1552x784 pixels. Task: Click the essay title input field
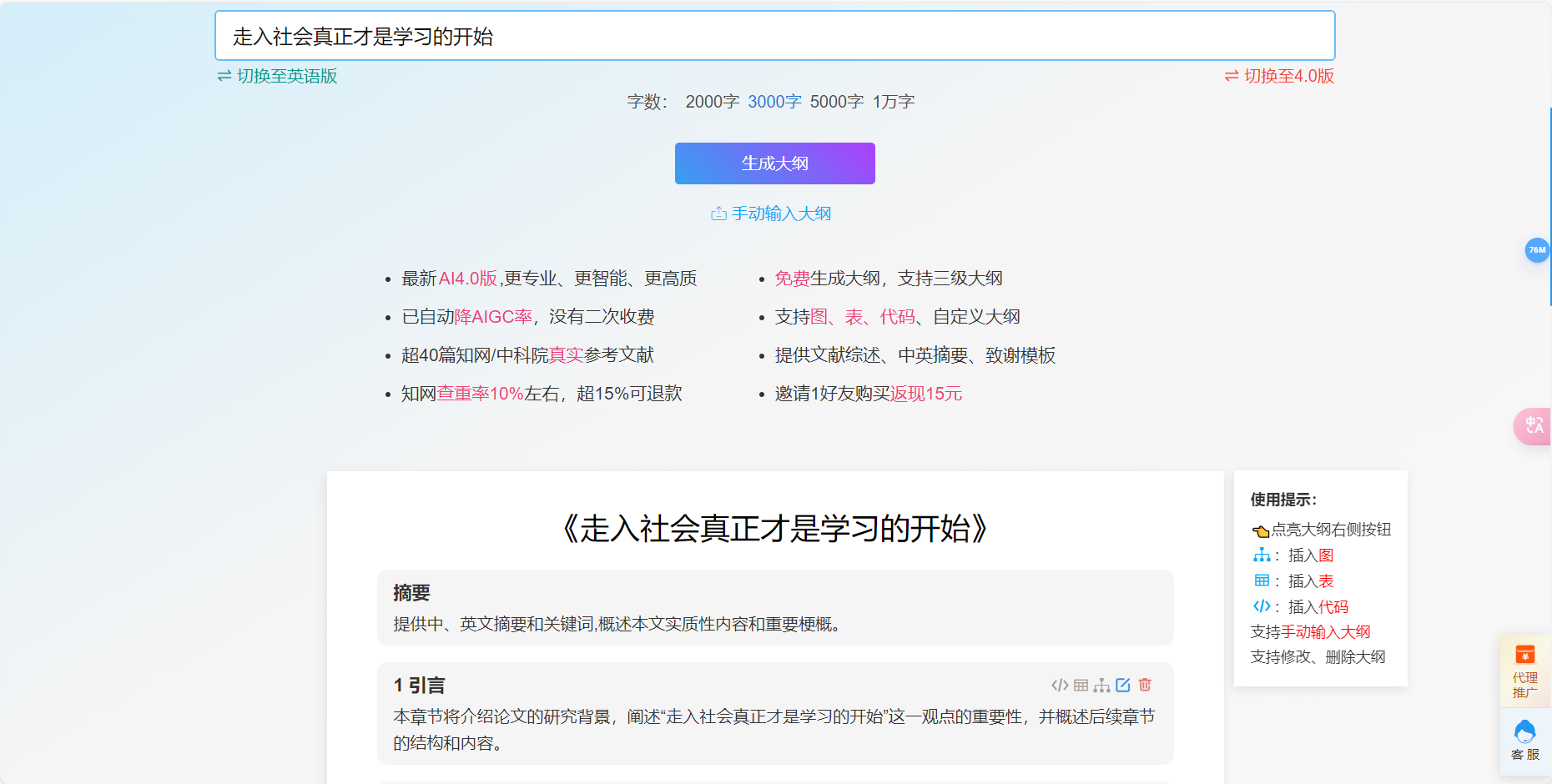tap(774, 36)
